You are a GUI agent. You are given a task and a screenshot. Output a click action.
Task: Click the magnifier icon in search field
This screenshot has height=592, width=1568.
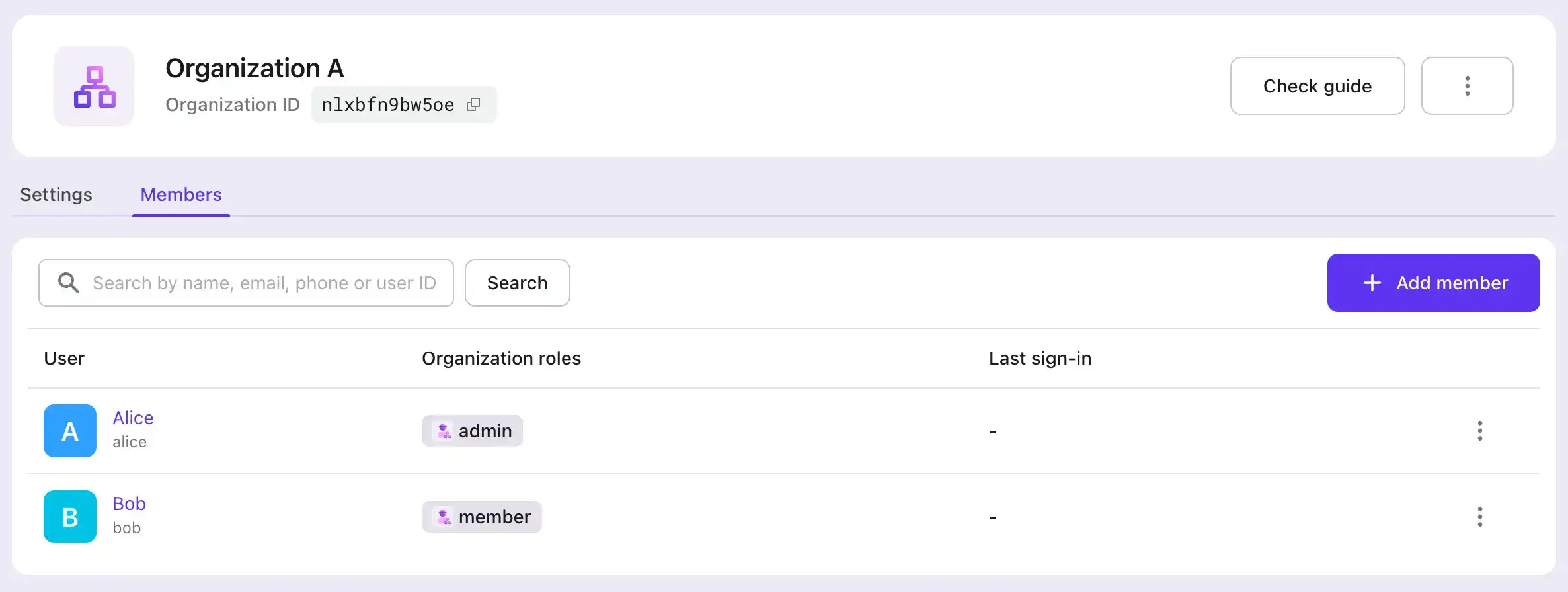tap(69, 283)
